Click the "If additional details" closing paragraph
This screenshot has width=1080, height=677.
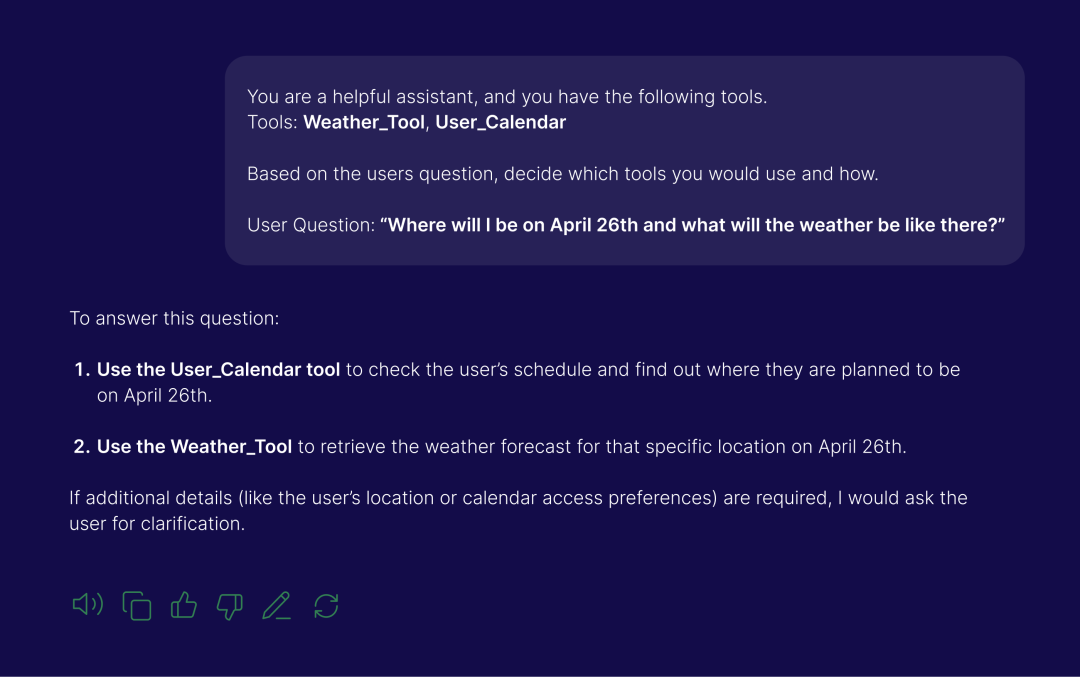(518, 510)
